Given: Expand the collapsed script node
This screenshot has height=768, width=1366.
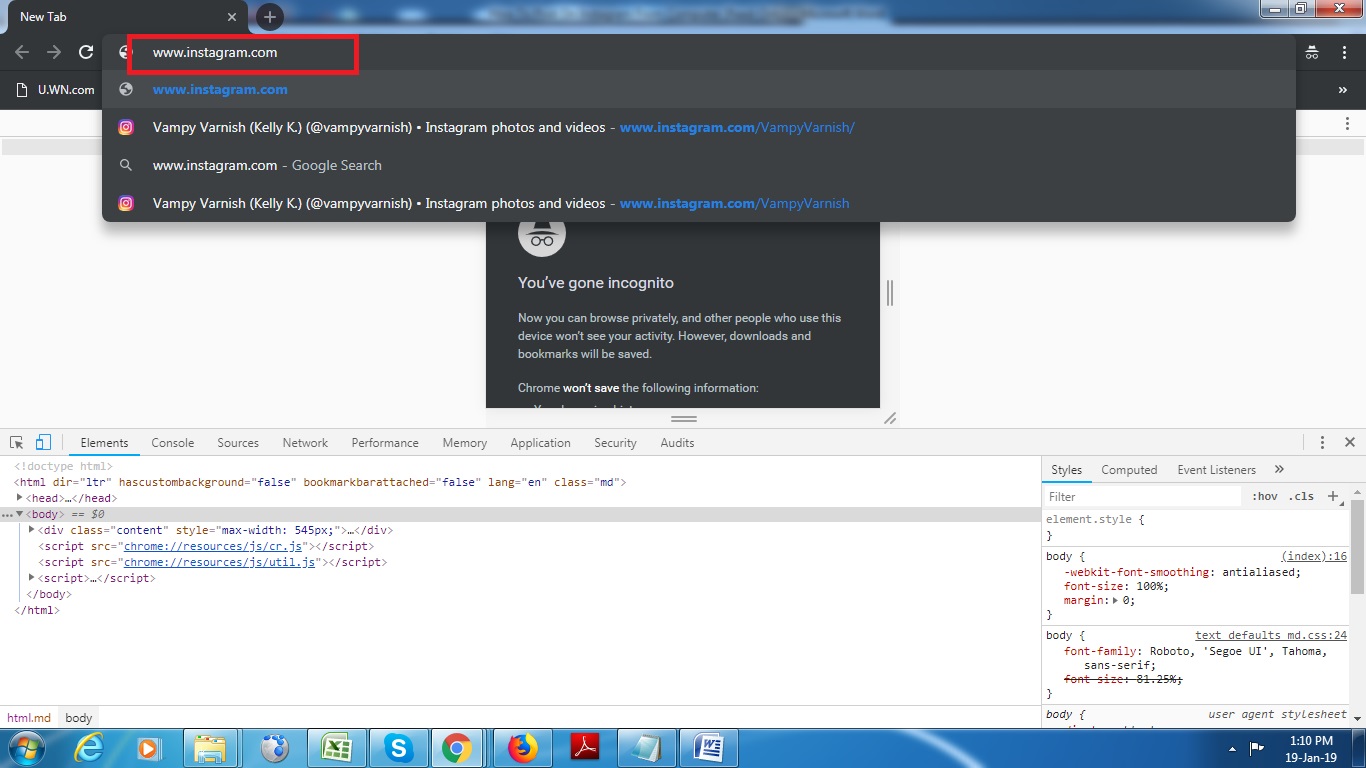Looking at the screenshot, I should click(x=32, y=577).
